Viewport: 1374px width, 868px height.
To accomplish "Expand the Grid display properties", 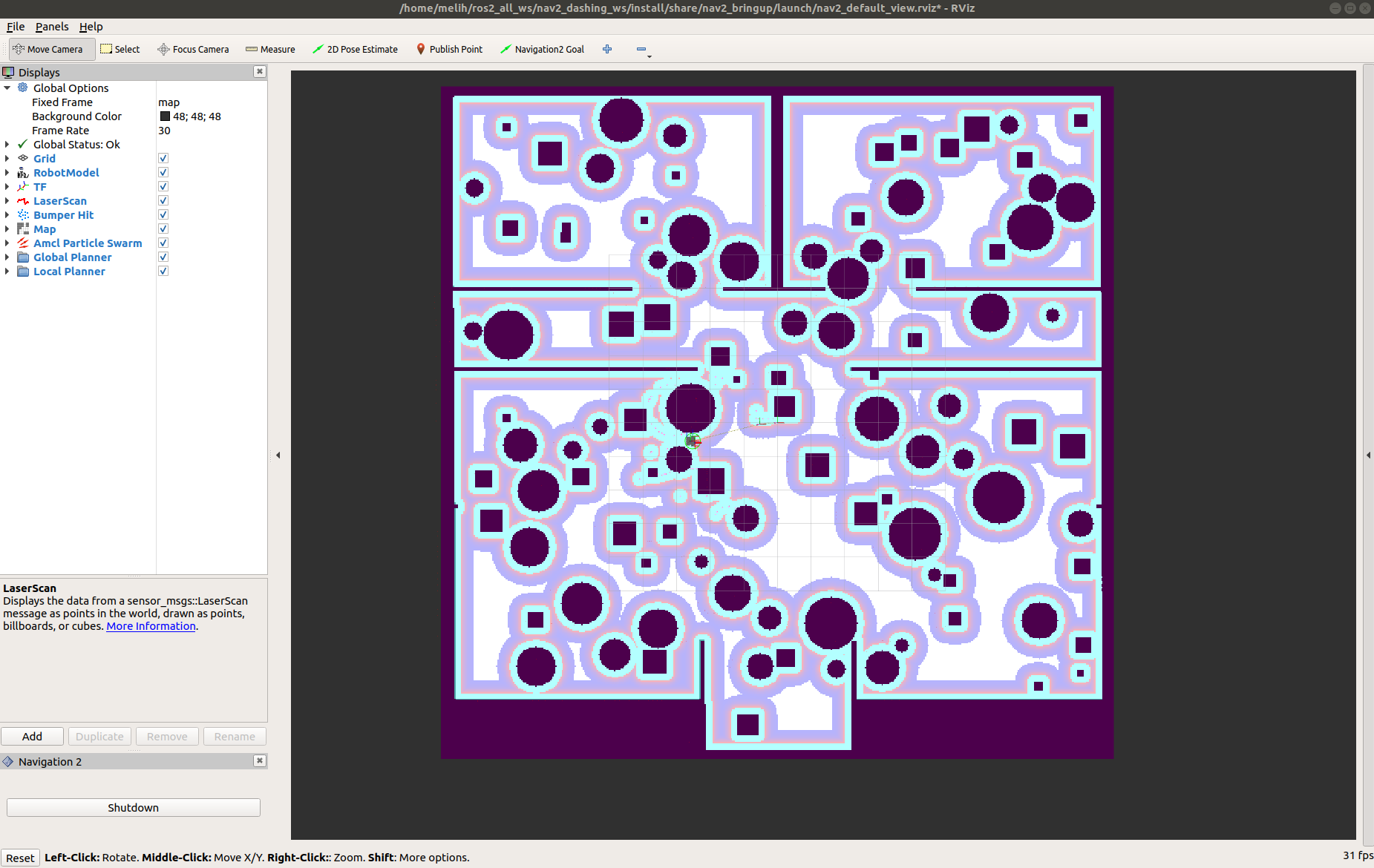I will click(x=7, y=158).
